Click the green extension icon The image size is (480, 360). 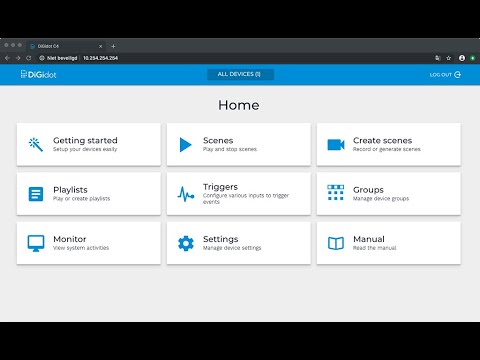pos(473,58)
